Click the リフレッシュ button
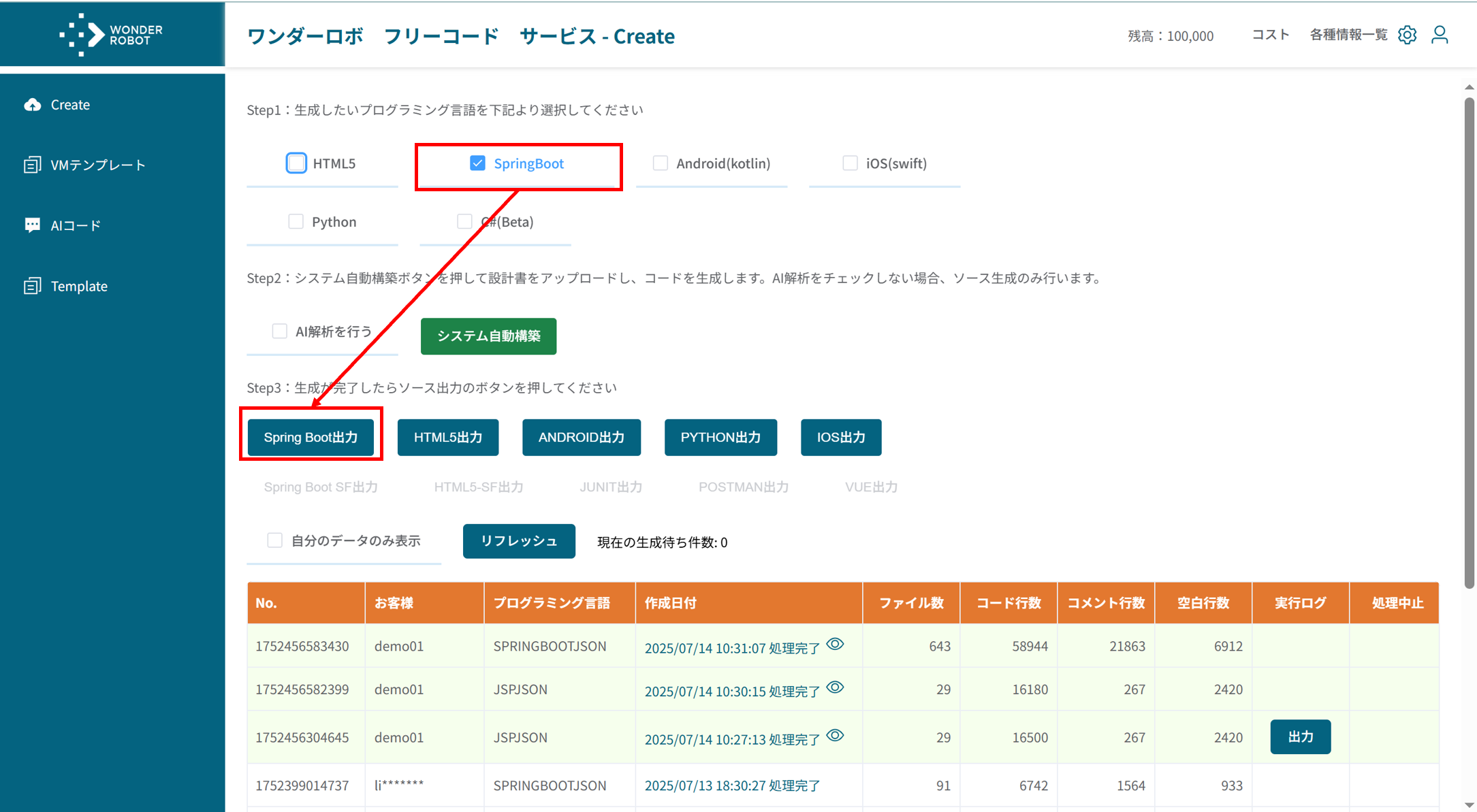1477x812 pixels. click(x=519, y=541)
